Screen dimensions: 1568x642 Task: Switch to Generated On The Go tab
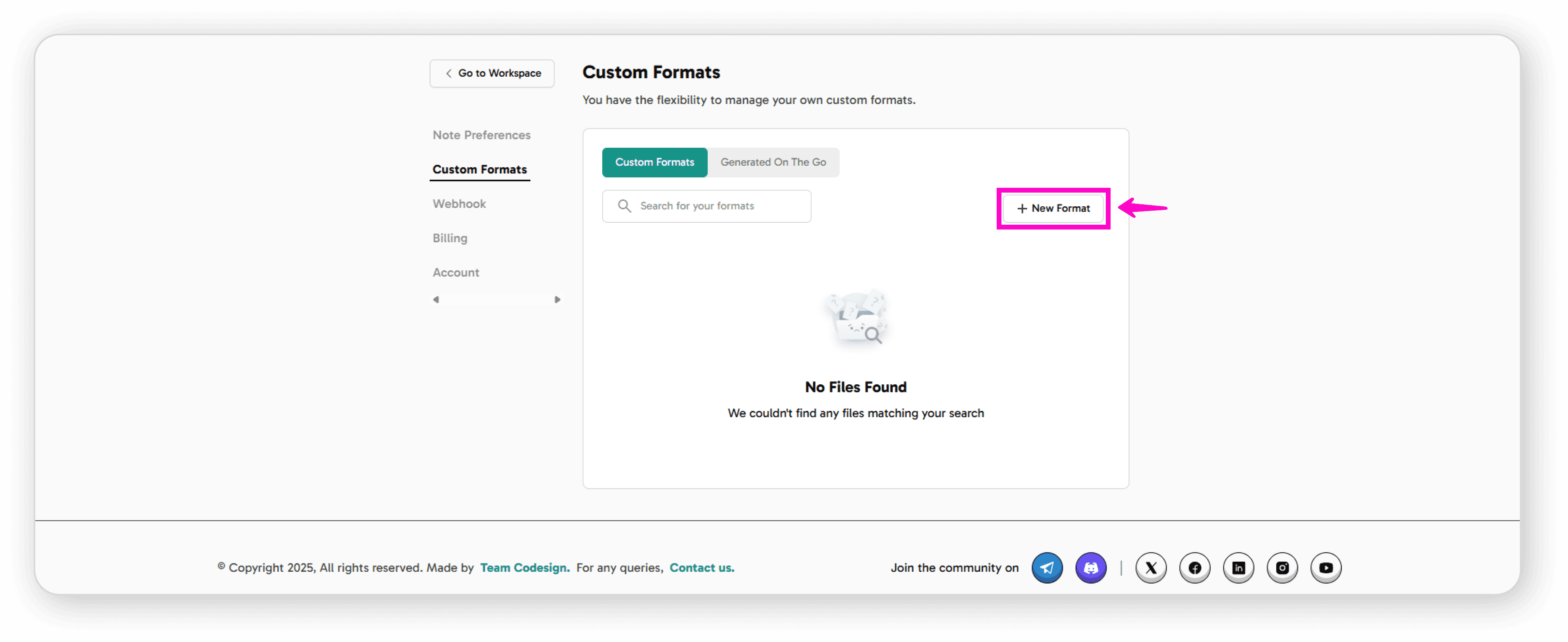773,162
